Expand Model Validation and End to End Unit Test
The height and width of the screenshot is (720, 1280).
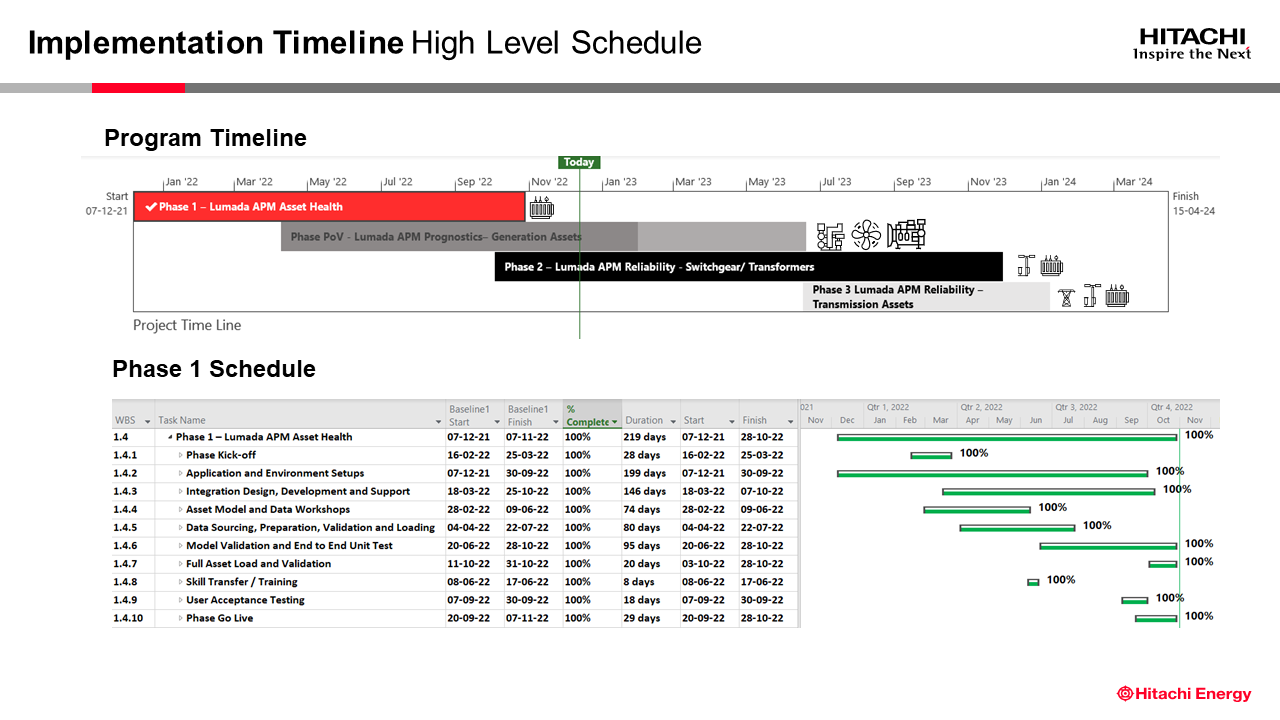click(181, 546)
